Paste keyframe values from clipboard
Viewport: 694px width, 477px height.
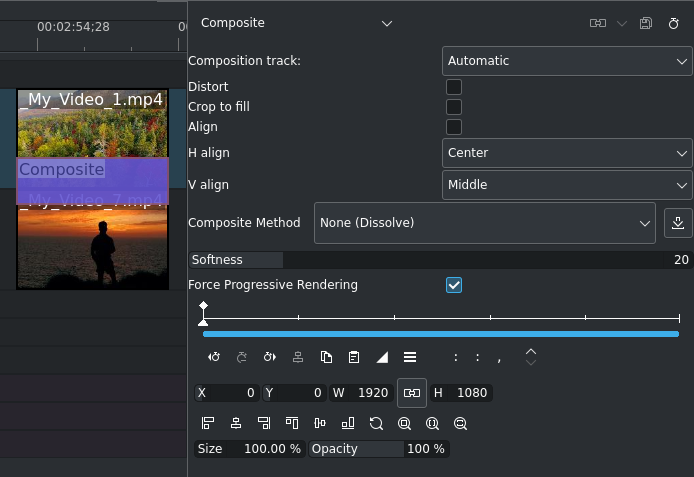click(354, 357)
